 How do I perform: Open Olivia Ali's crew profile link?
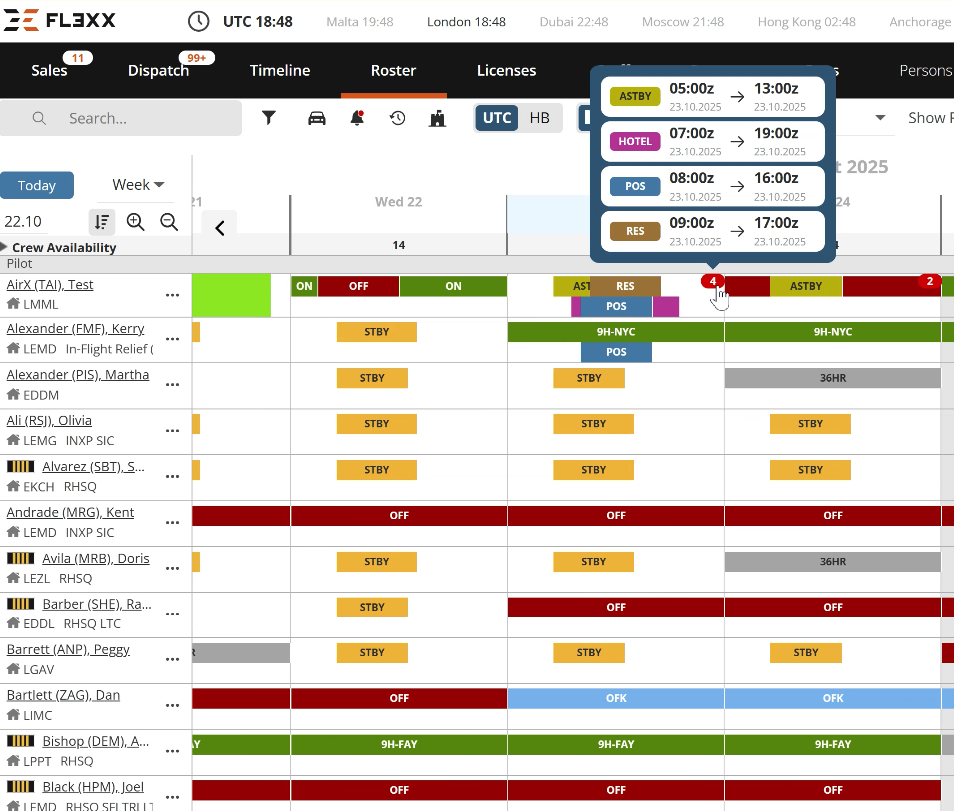(x=49, y=420)
